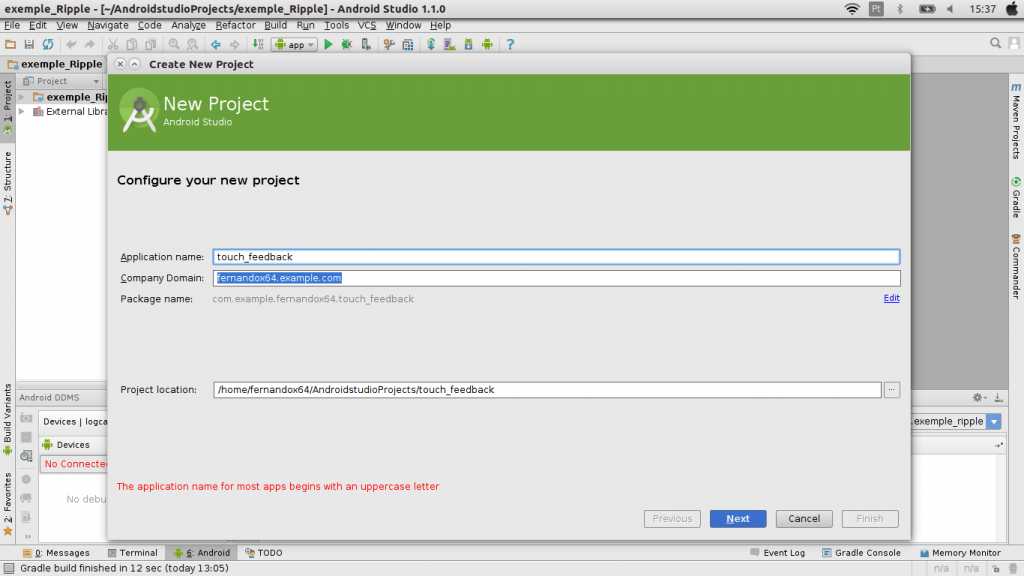
Task: Open the Event Log tab
Action: coord(778,552)
